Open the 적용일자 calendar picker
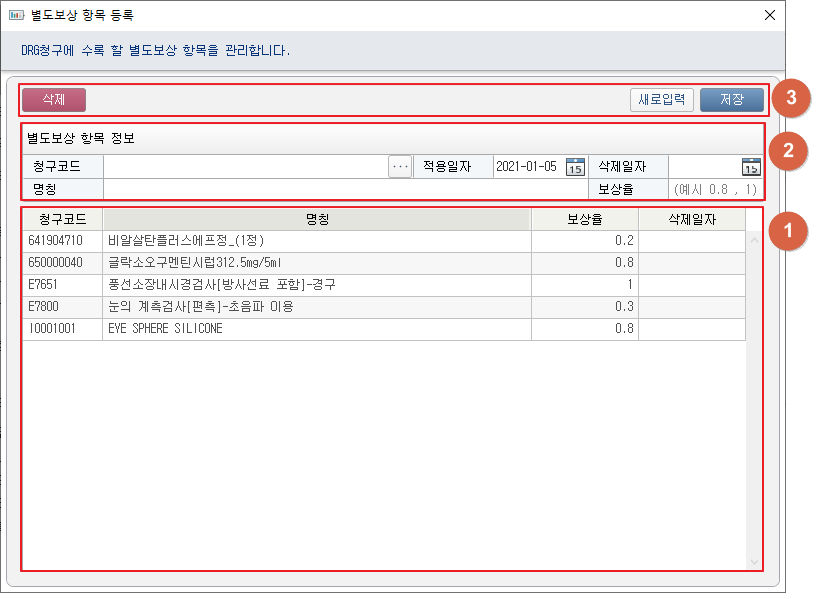The width and height of the screenshot is (817, 599). point(575,167)
